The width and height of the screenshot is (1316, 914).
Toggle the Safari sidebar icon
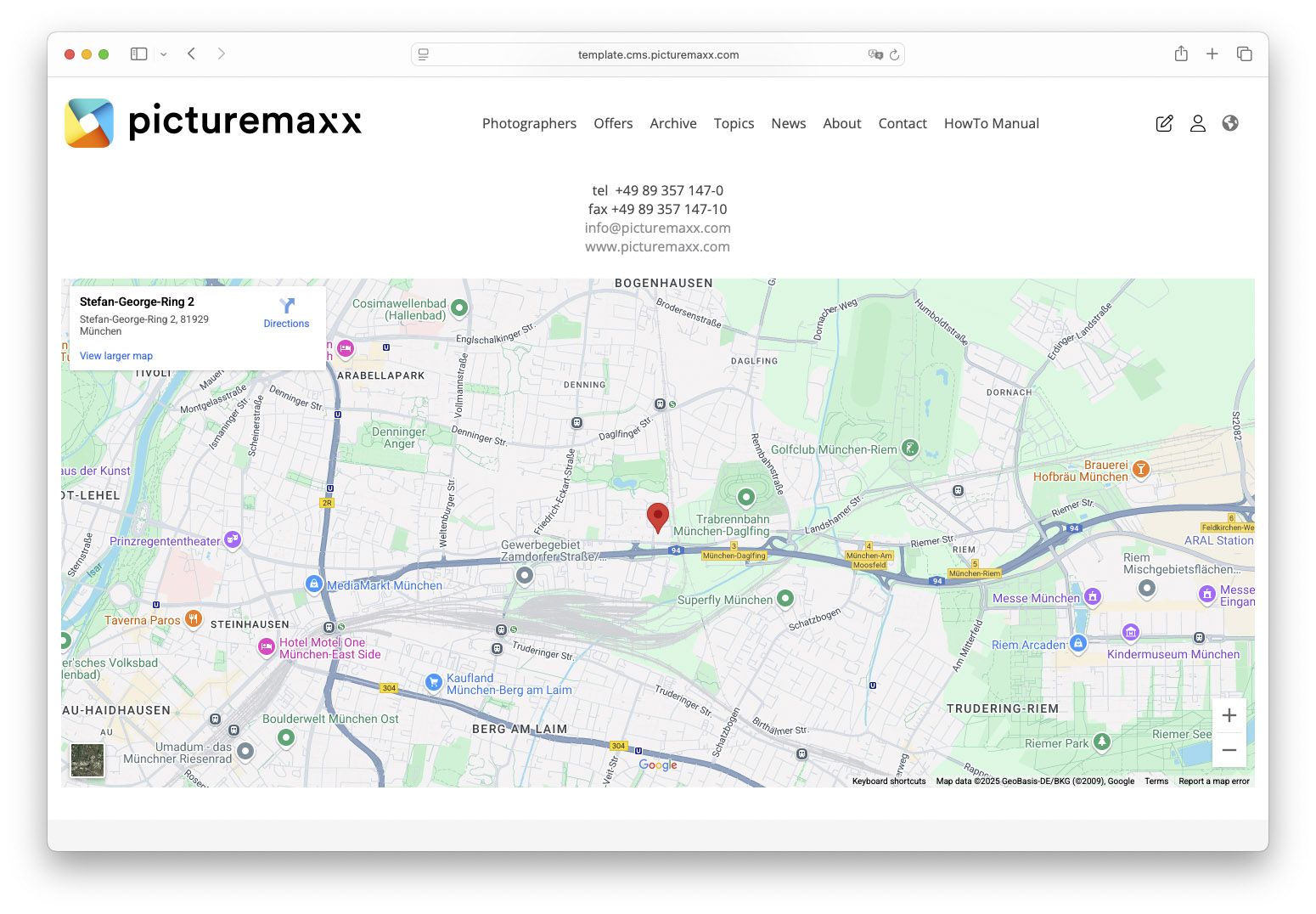point(138,54)
